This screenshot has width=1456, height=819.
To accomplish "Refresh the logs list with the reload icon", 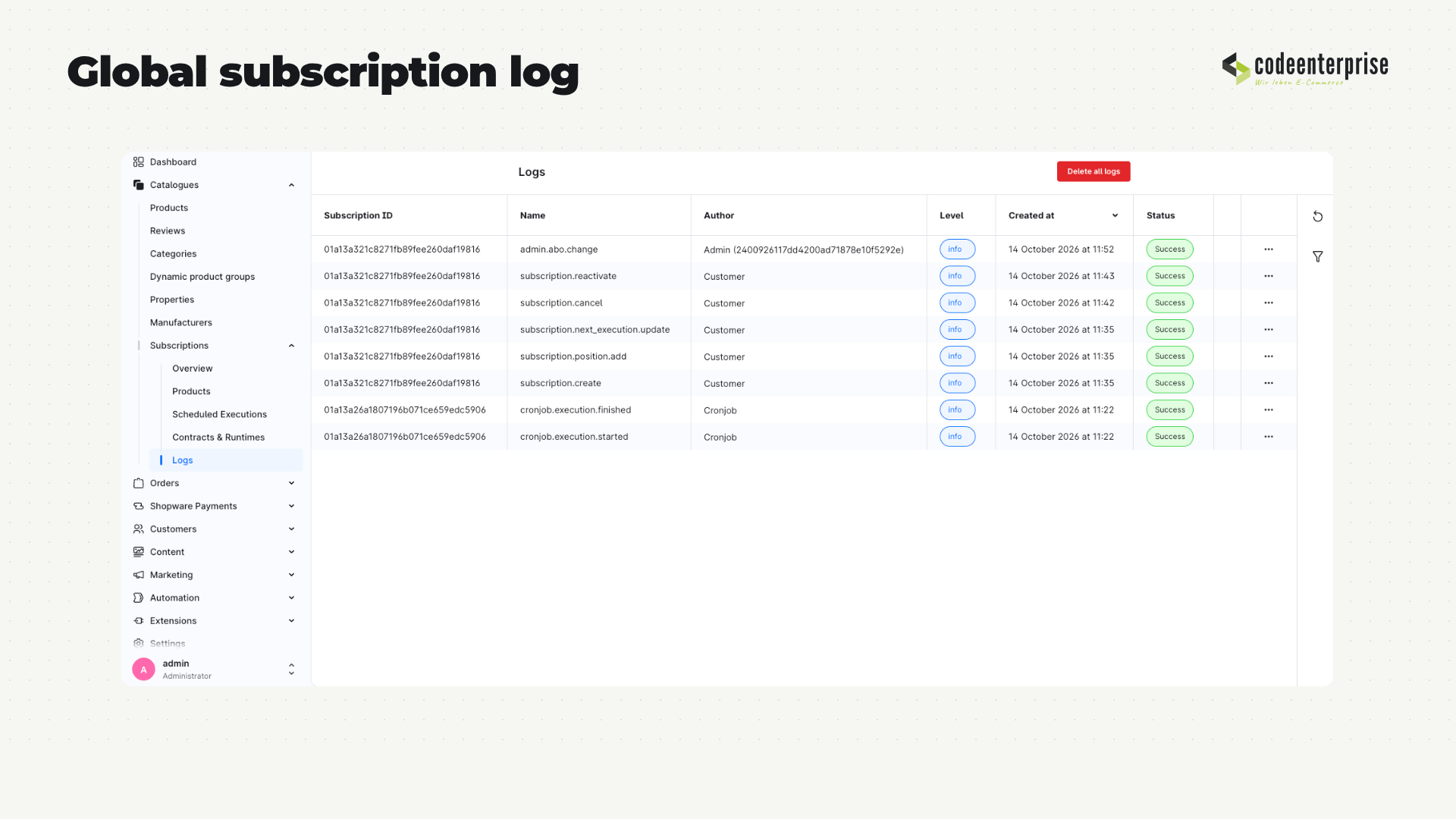I will [x=1318, y=216].
